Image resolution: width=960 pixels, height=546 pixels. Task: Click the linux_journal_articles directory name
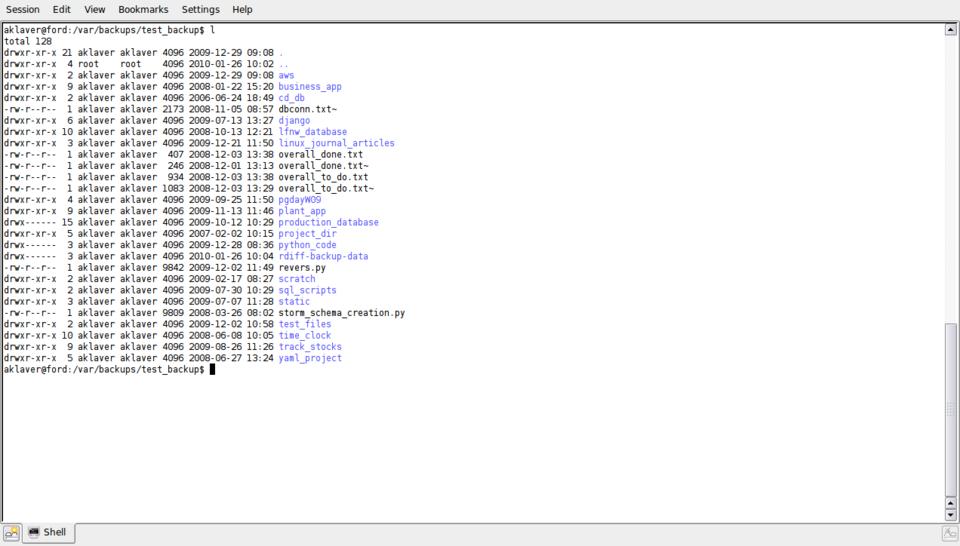336,143
